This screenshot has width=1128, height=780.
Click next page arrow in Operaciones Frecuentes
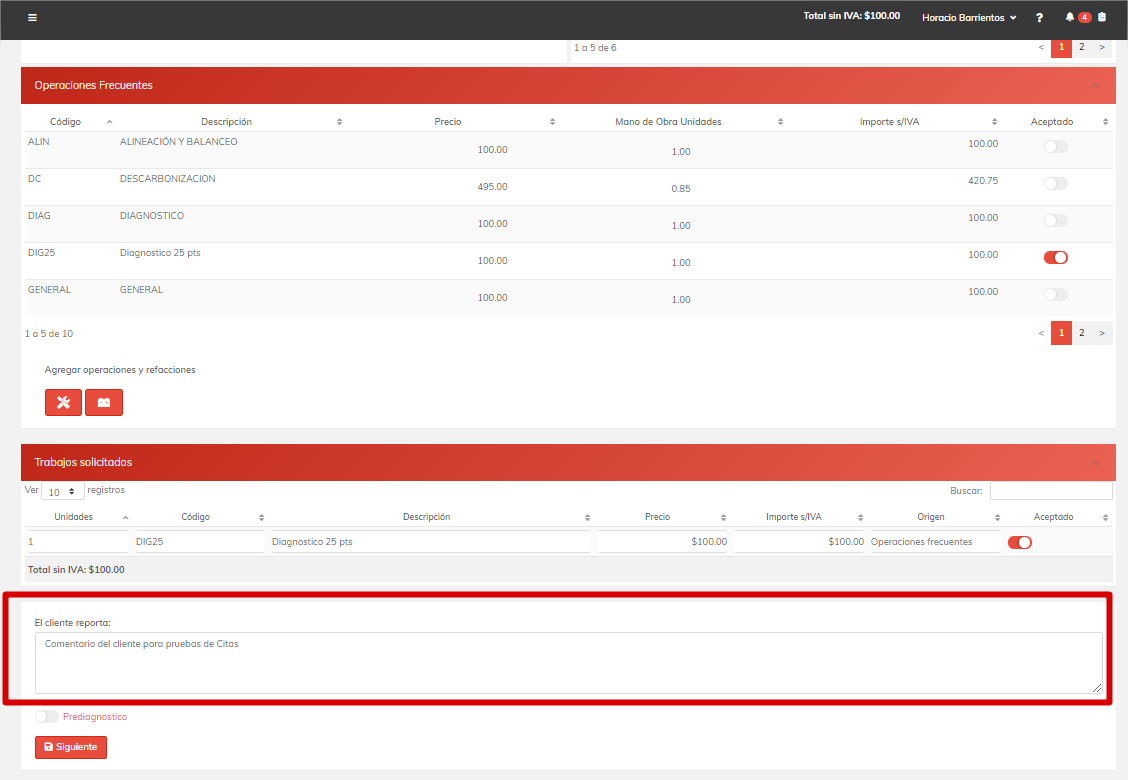pyautogui.click(x=1102, y=333)
